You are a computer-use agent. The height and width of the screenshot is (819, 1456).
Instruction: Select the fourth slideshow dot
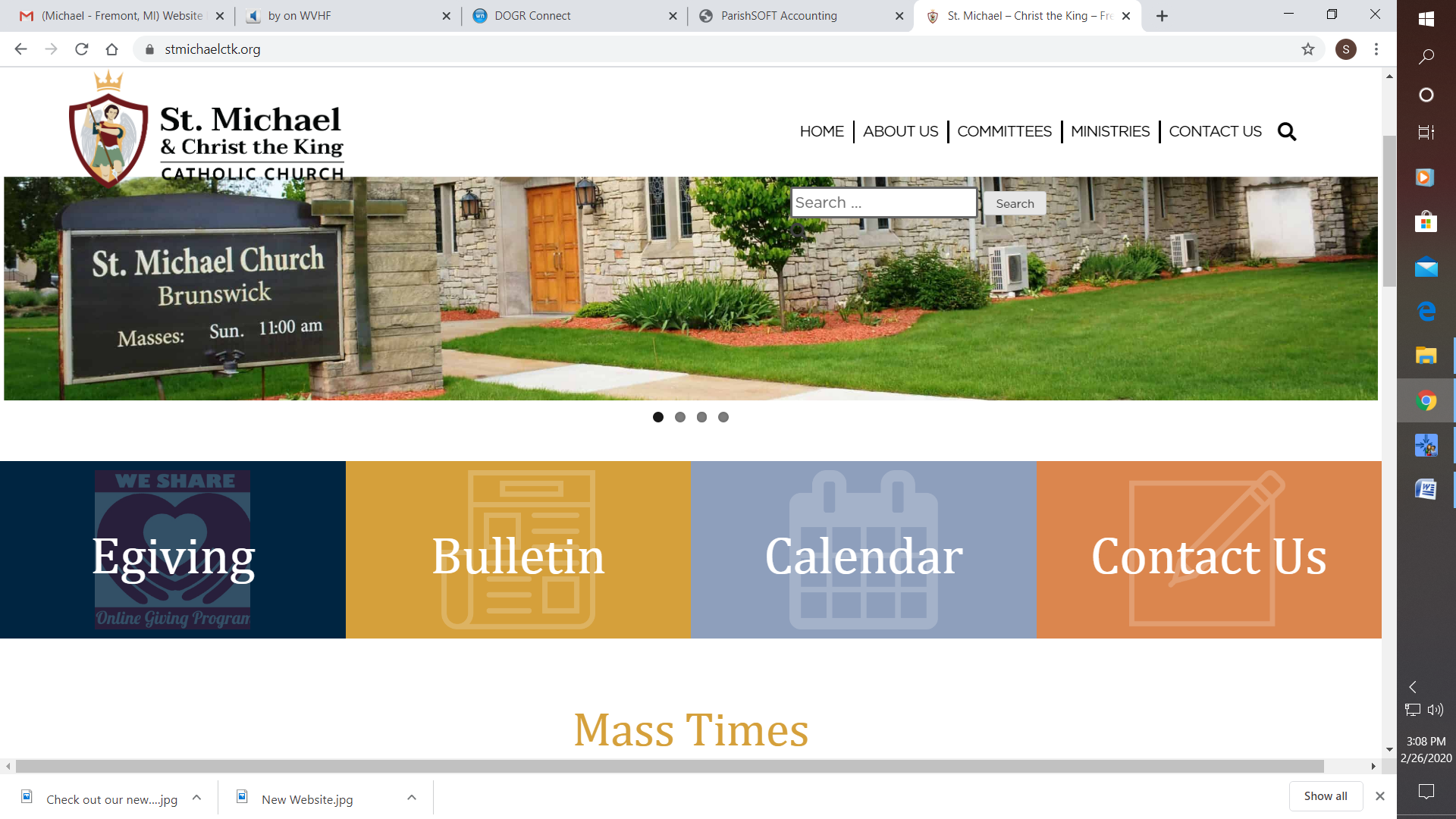[x=723, y=417]
